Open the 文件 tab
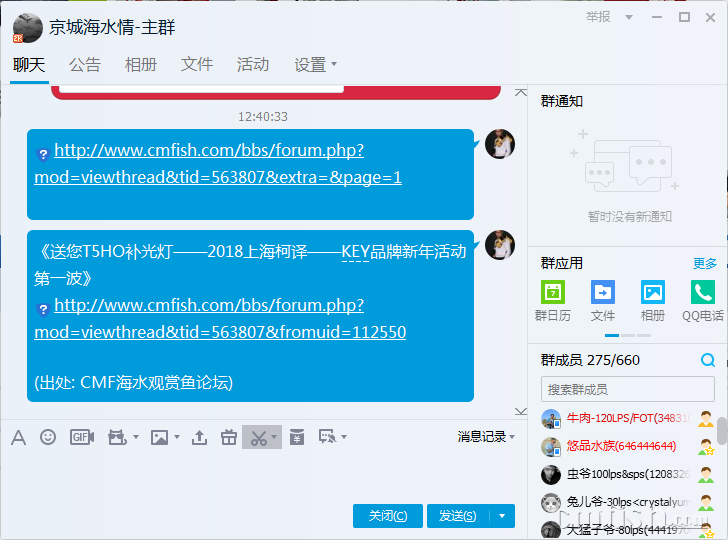 pyautogui.click(x=197, y=65)
